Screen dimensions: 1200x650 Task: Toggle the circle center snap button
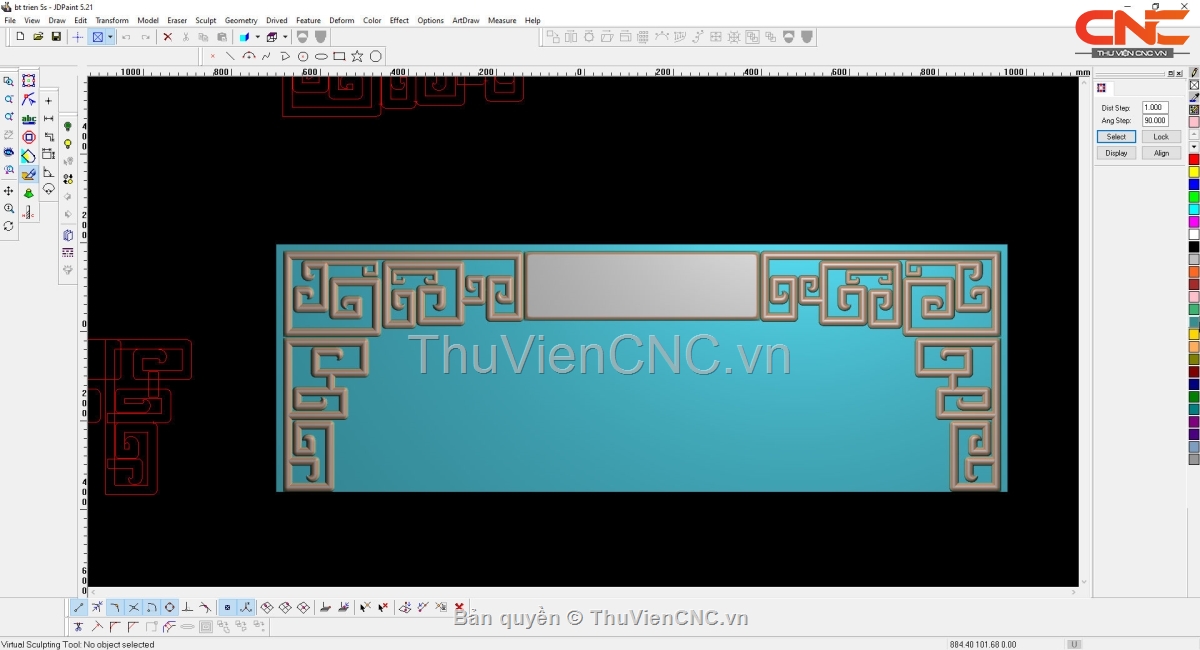coord(169,607)
